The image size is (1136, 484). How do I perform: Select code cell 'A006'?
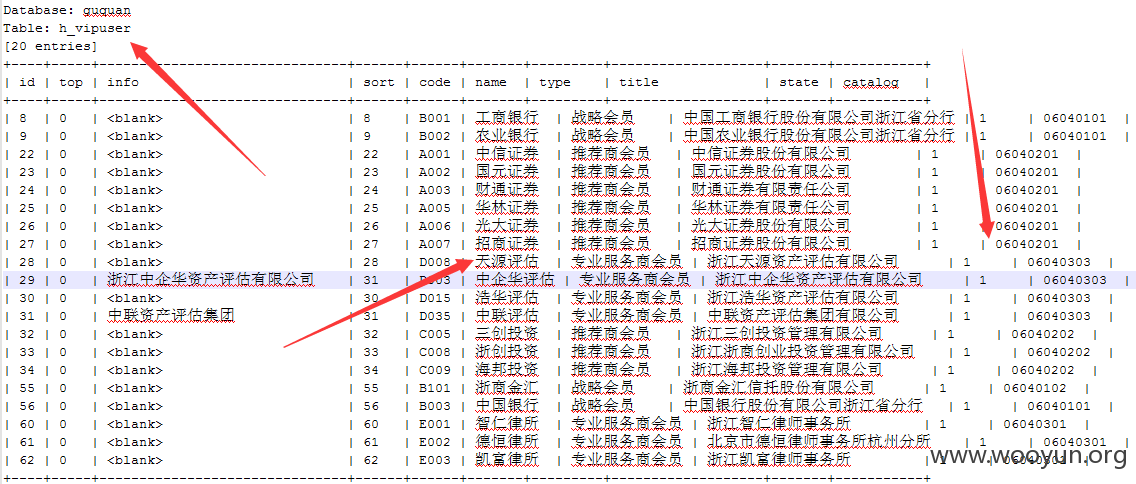pos(435,226)
